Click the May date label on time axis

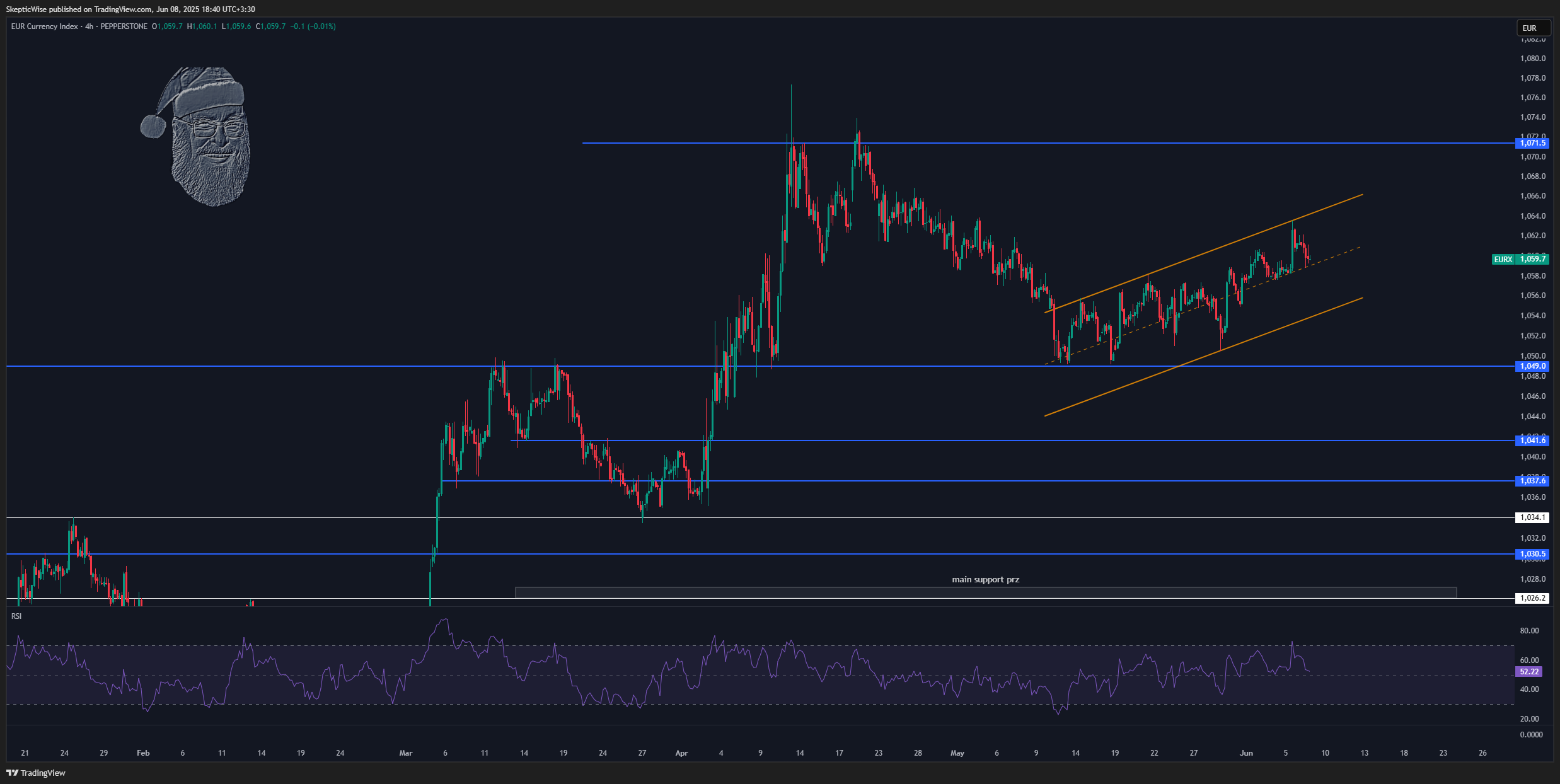957,752
